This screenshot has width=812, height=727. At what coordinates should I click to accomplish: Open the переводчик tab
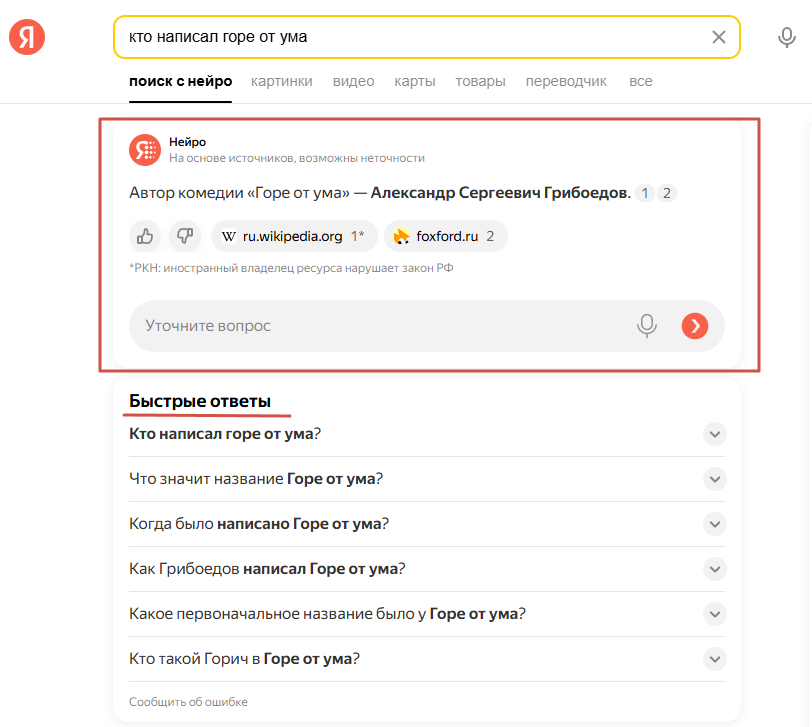pyautogui.click(x=566, y=81)
